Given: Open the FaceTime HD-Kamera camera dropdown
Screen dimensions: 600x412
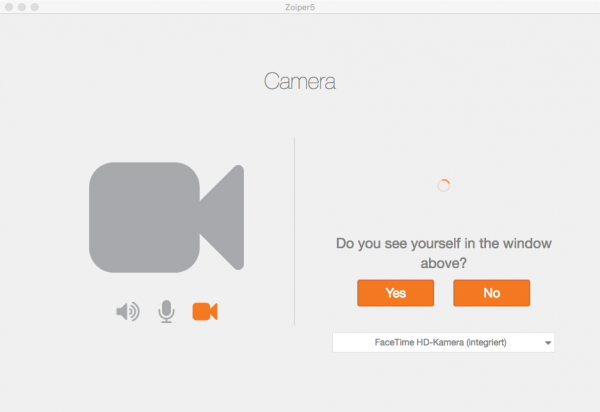Looking at the screenshot, I should pos(443,342).
